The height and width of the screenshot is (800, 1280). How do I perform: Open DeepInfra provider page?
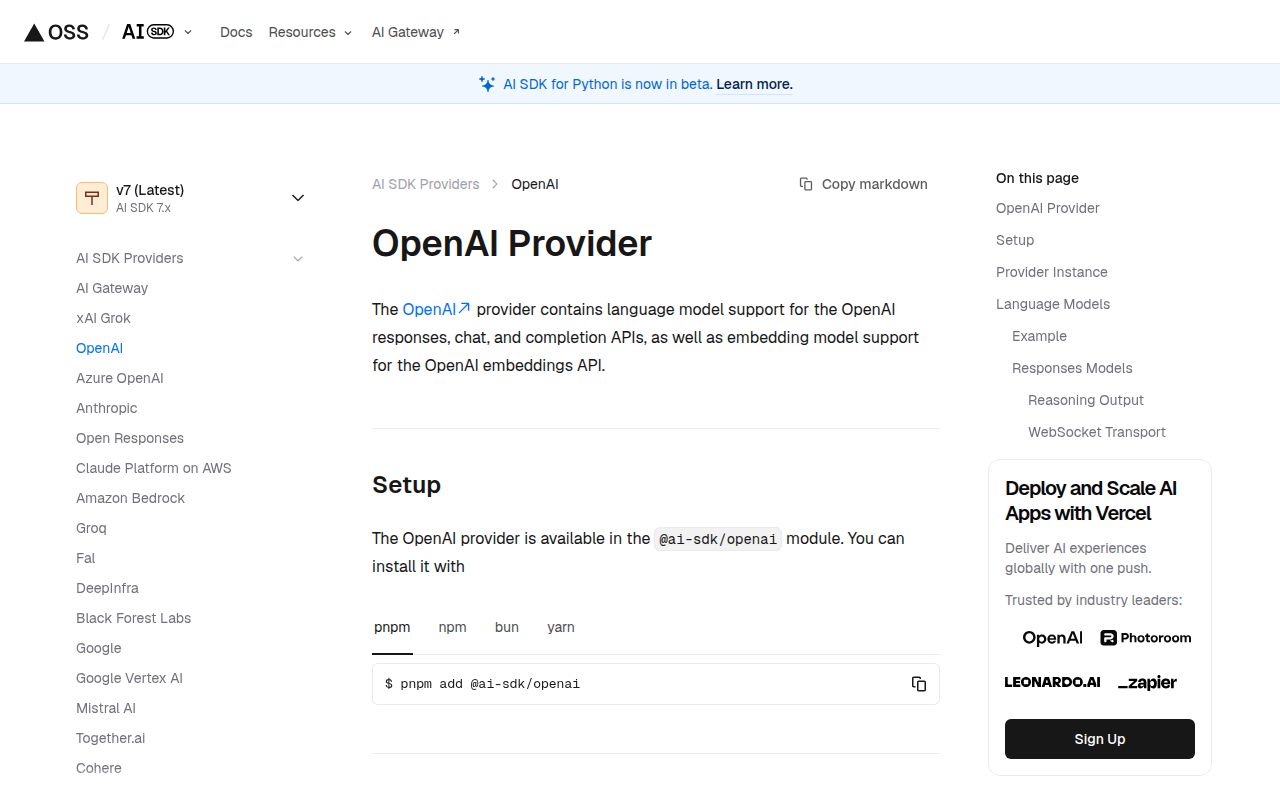[107, 588]
